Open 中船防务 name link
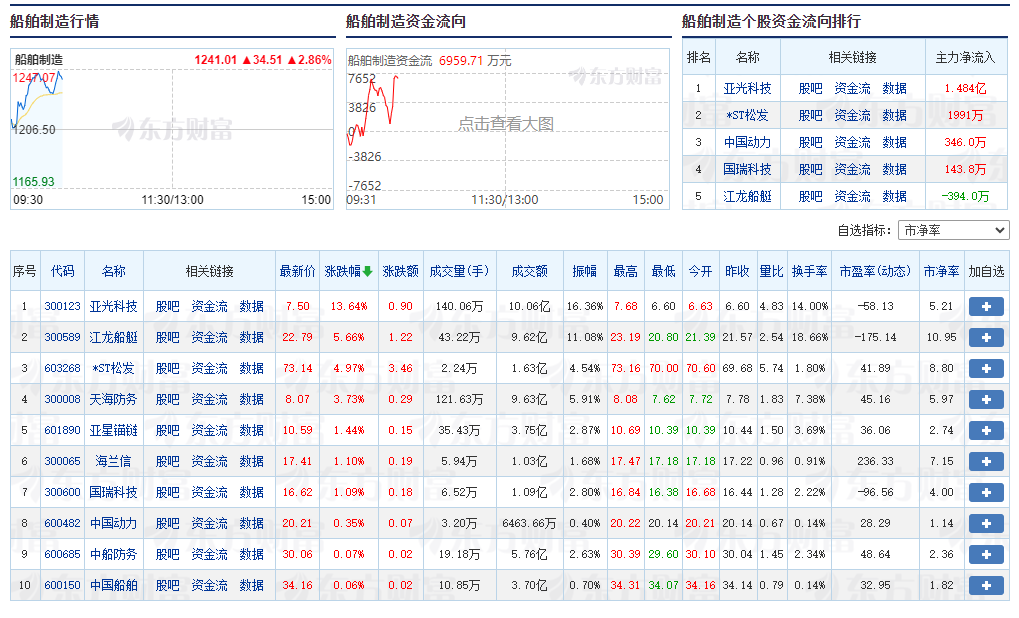The height and width of the screenshot is (618, 1019). [x=114, y=554]
